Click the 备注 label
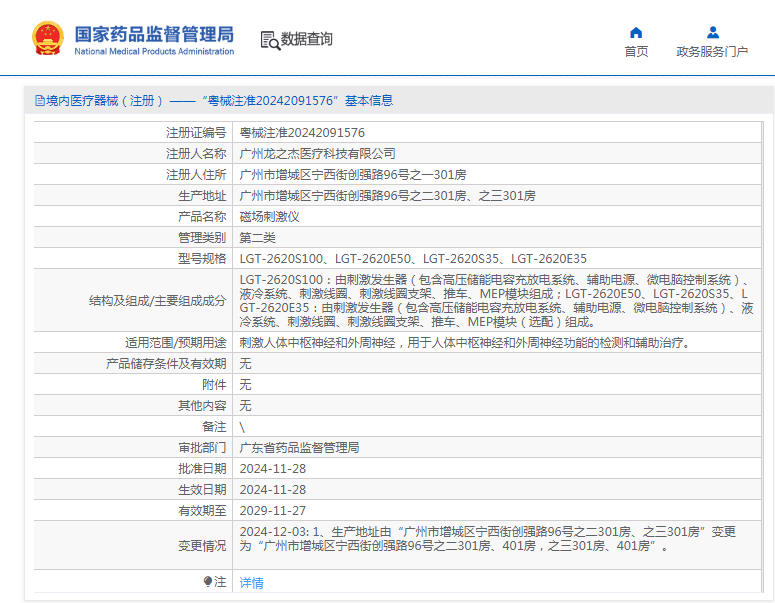This screenshot has width=775, height=603. tap(214, 427)
